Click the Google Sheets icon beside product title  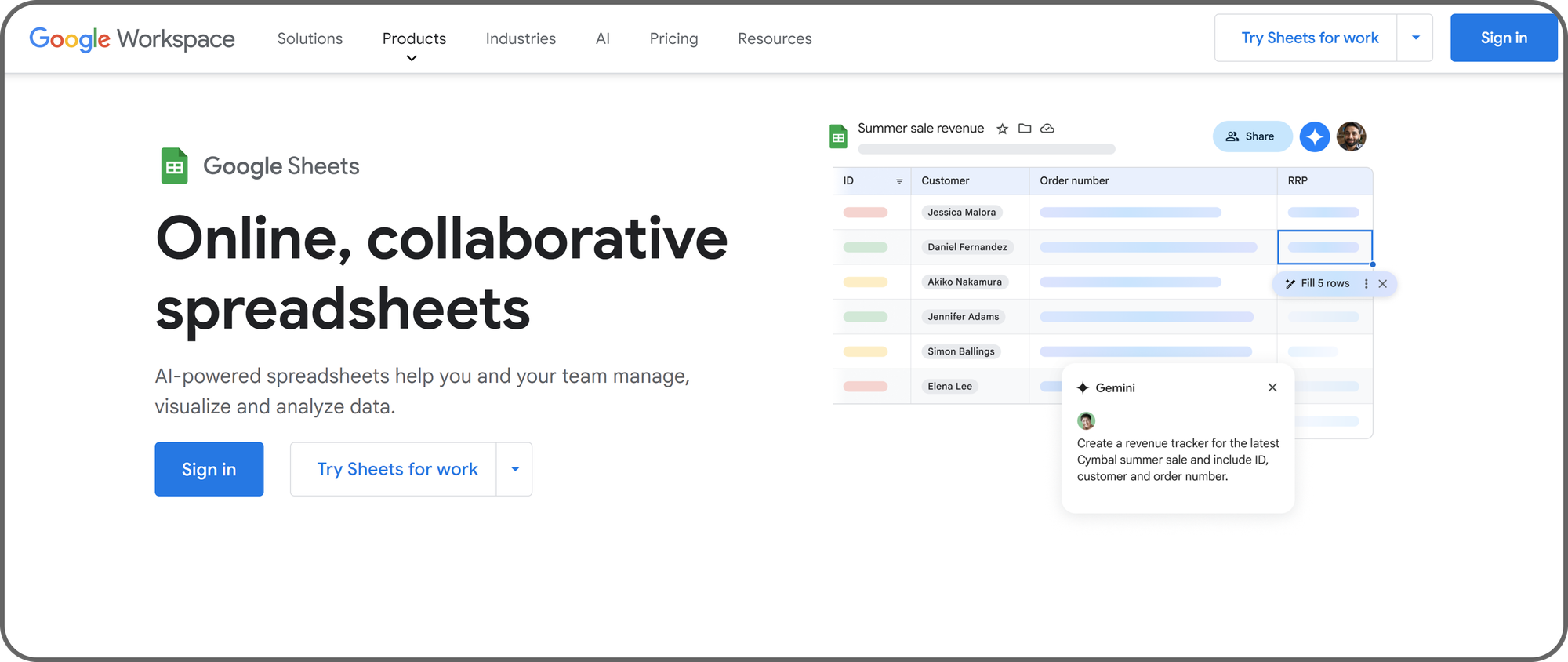coord(174,166)
